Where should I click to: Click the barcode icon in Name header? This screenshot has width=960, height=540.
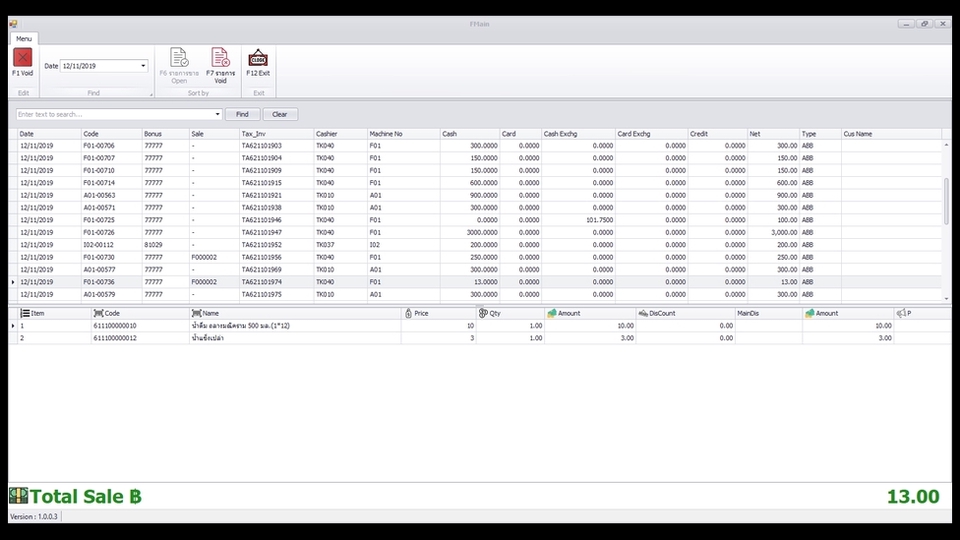[197, 313]
